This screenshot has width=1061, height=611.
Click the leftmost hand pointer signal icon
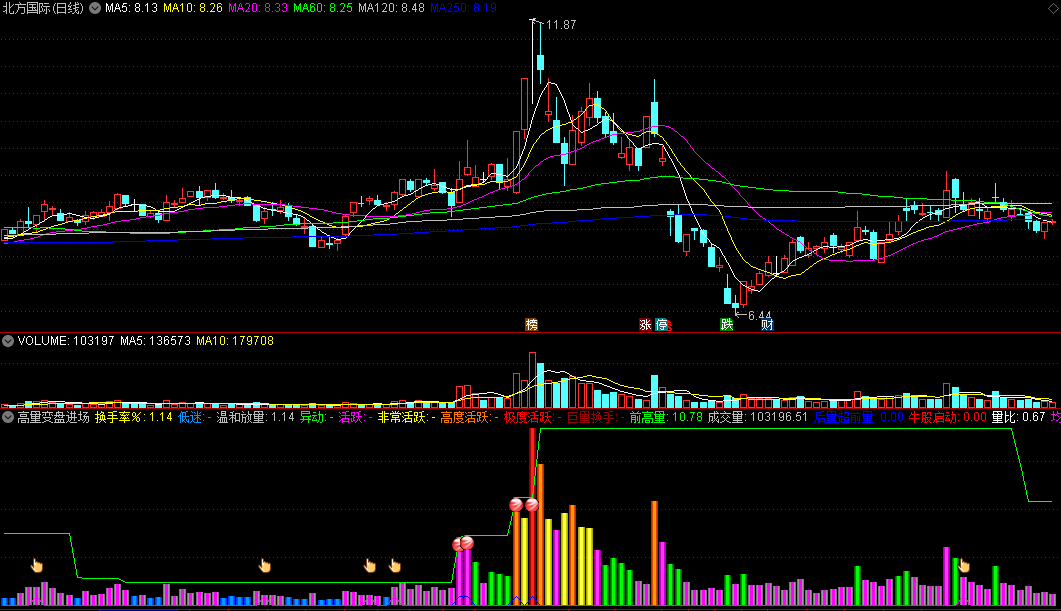click(x=37, y=565)
